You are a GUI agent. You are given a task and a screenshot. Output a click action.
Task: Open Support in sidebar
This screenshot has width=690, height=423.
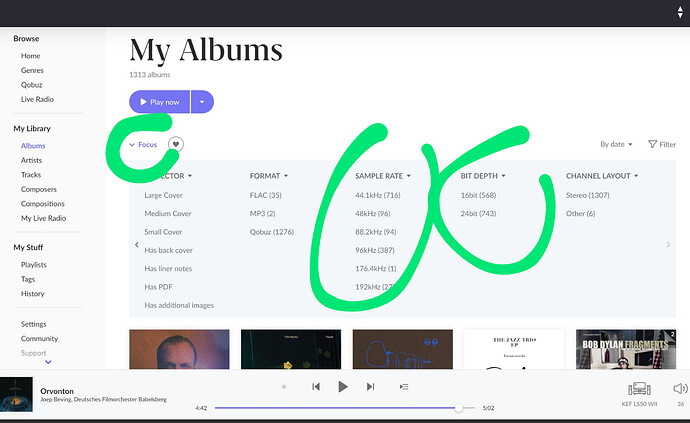[x=33, y=353]
